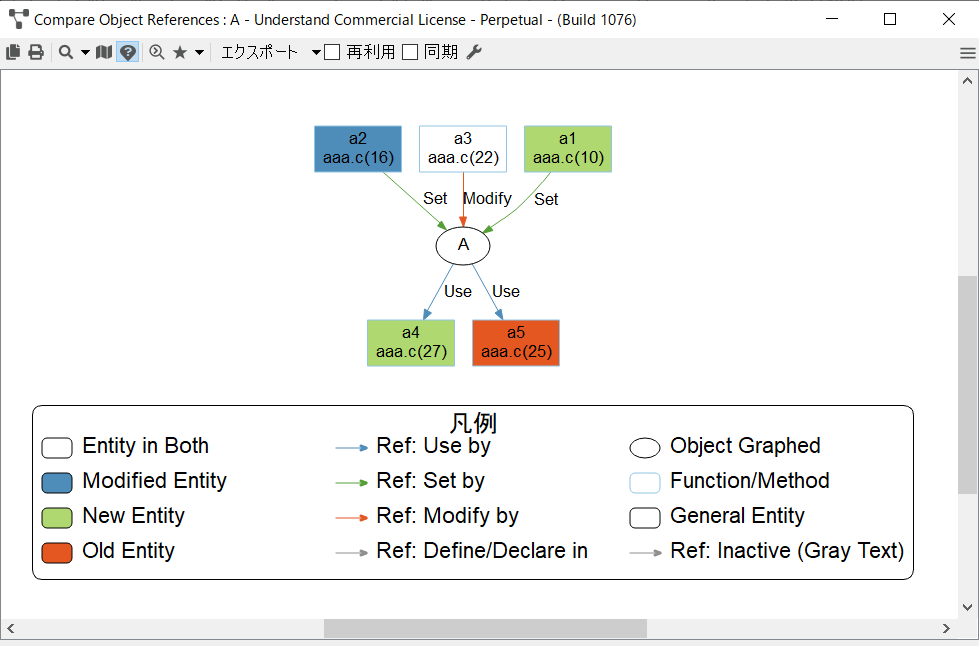Toggle the legend help icon
979x646 pixels.
coord(127,52)
